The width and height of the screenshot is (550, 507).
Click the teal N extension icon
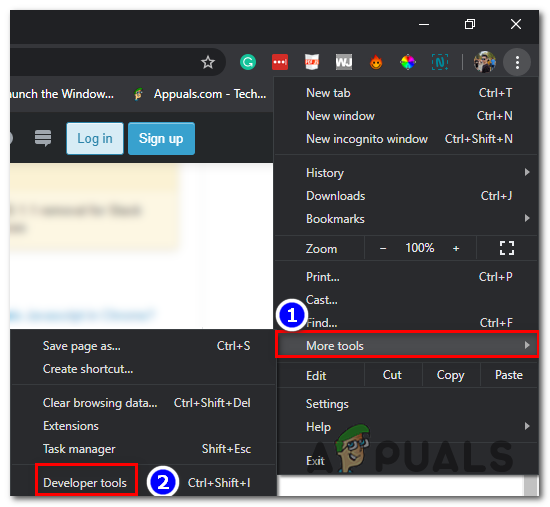440,62
